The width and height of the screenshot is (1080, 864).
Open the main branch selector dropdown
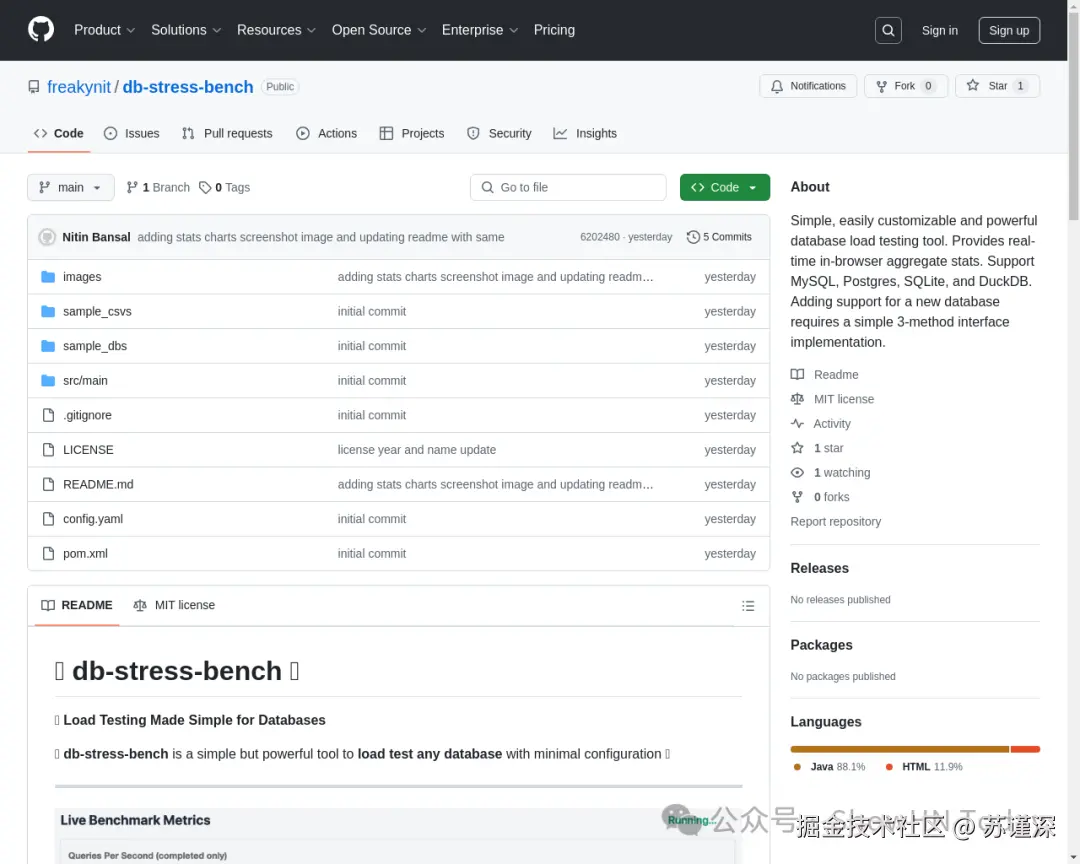[71, 187]
